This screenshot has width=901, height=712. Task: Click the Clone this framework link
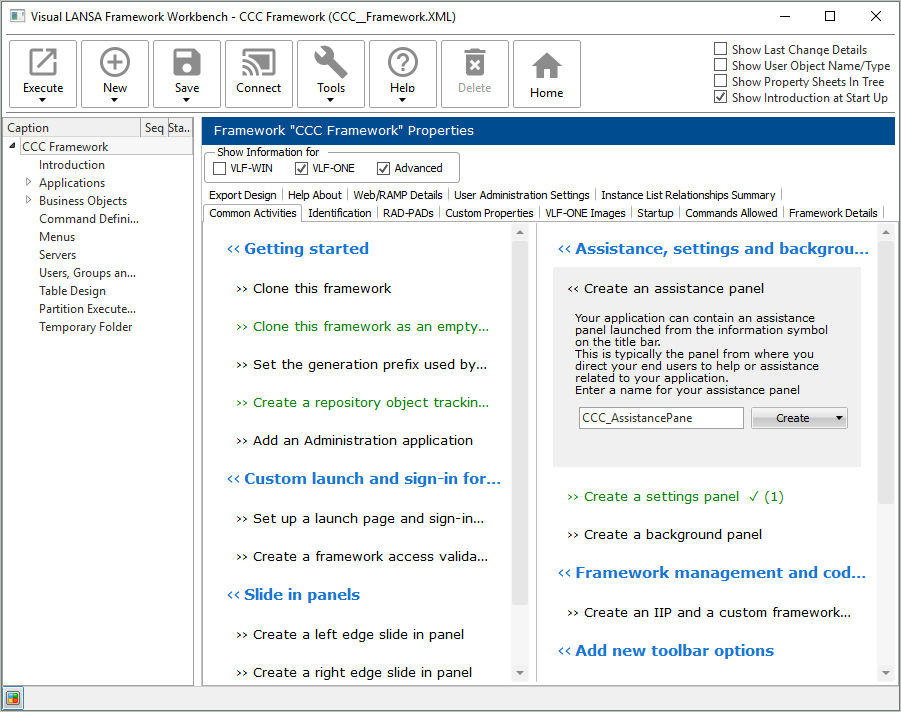322,289
